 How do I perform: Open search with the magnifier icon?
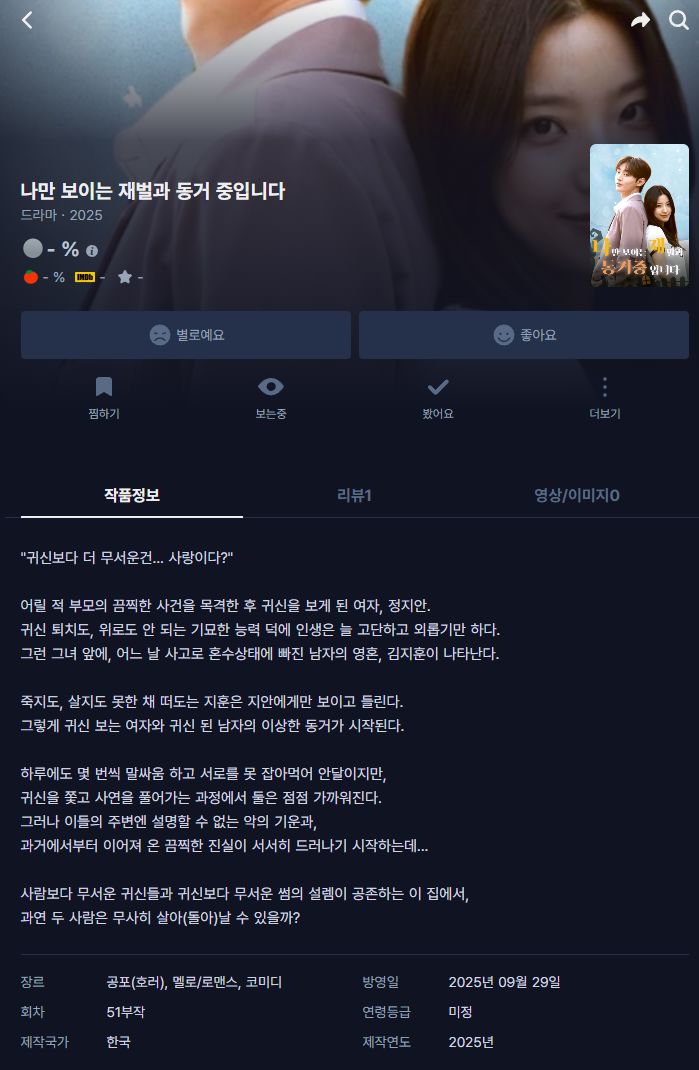(x=679, y=20)
